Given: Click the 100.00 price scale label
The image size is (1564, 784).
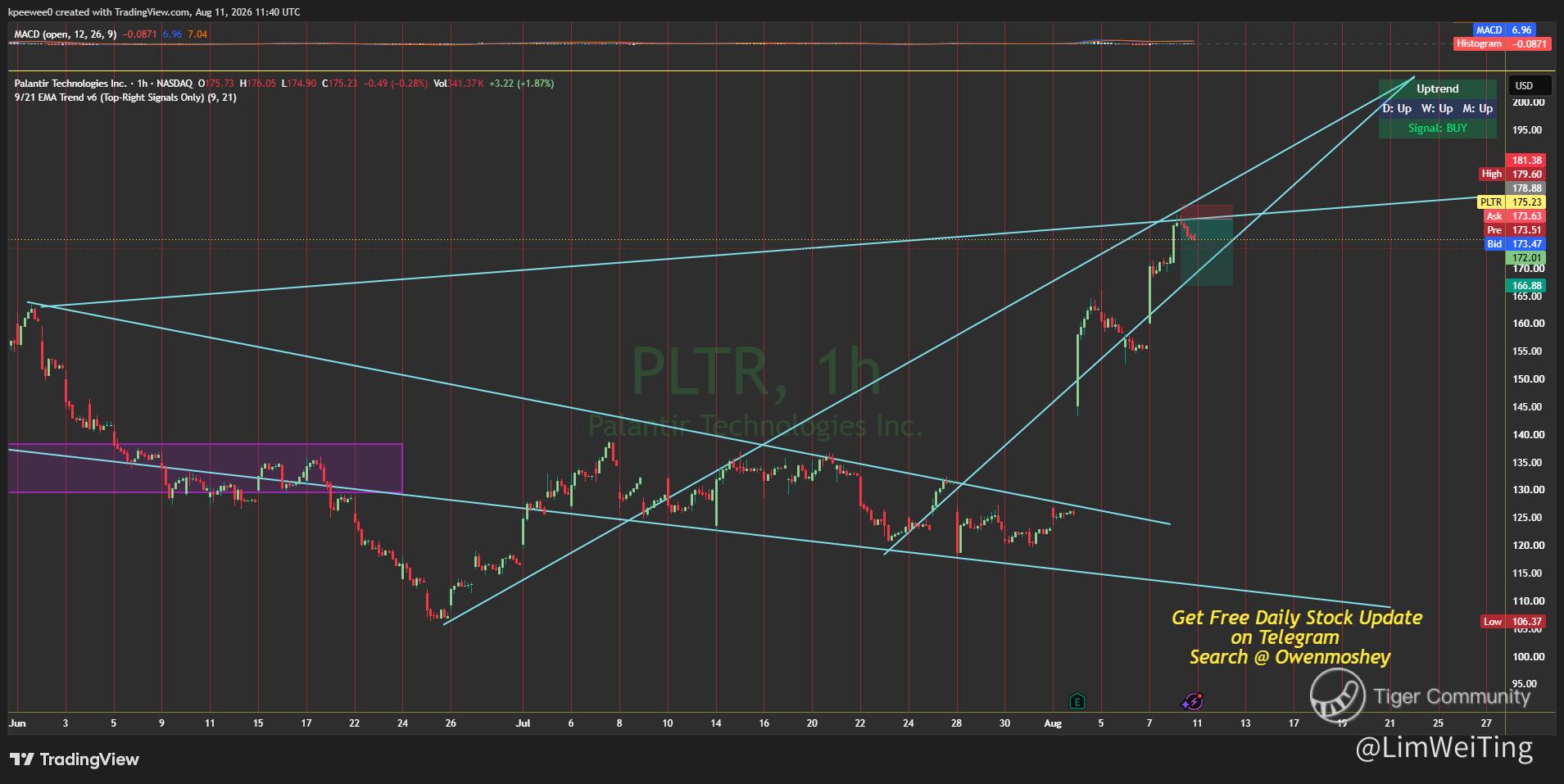Looking at the screenshot, I should point(1528,657).
